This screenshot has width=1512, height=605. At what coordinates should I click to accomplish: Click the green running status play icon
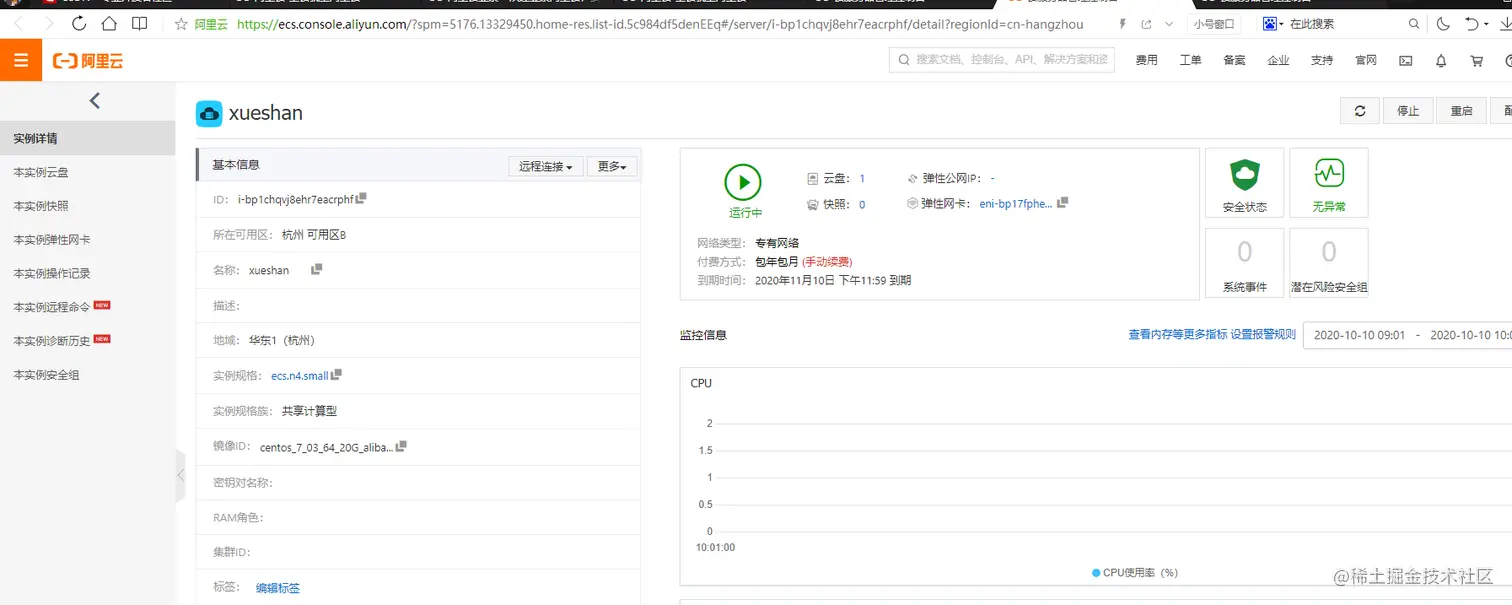pos(743,183)
